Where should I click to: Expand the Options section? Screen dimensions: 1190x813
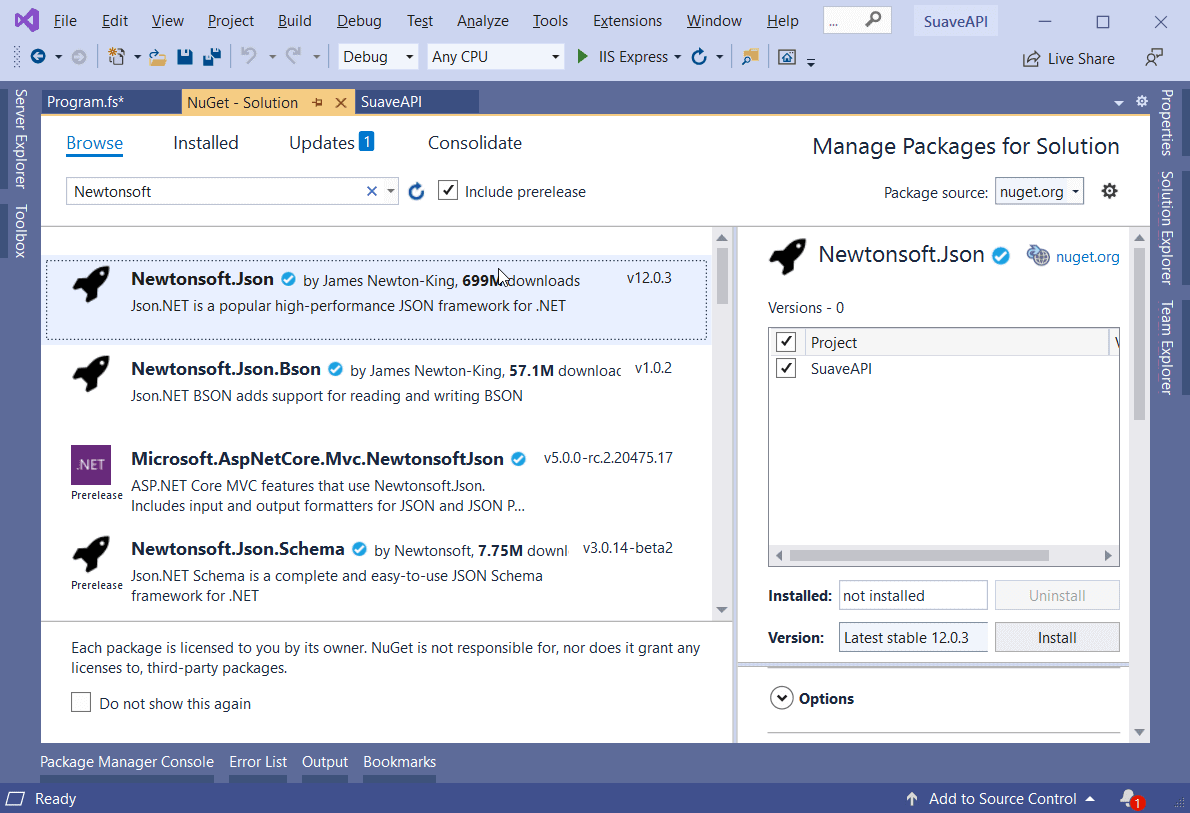tap(782, 698)
